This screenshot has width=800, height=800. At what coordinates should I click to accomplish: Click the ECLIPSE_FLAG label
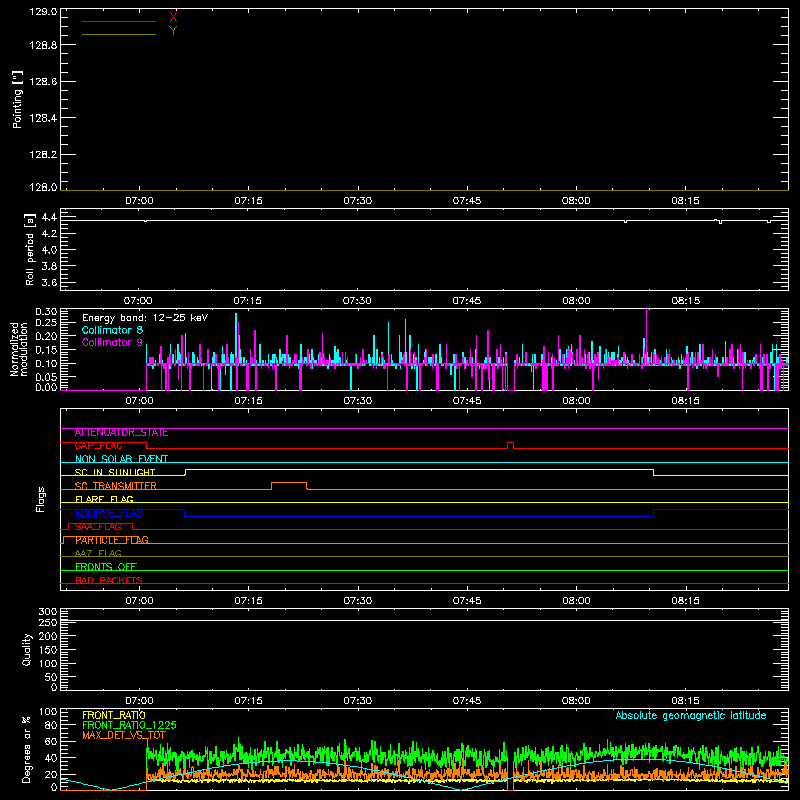109,513
